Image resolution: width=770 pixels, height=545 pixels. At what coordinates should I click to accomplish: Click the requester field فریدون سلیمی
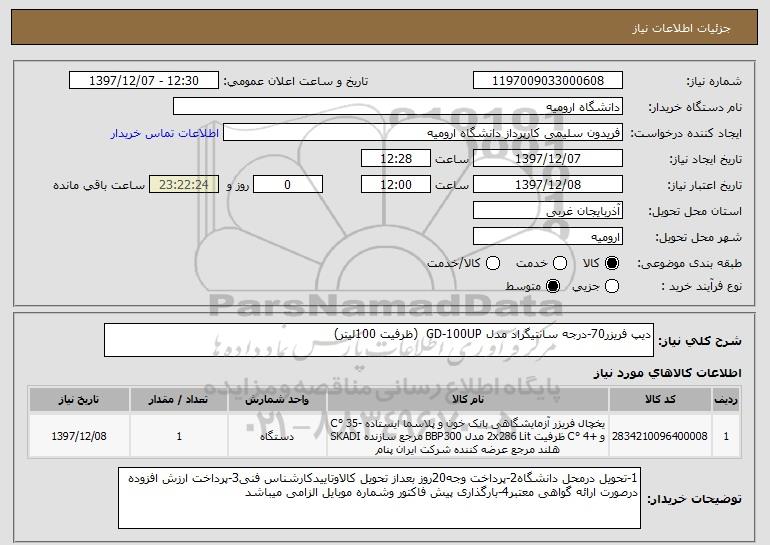tap(423, 133)
